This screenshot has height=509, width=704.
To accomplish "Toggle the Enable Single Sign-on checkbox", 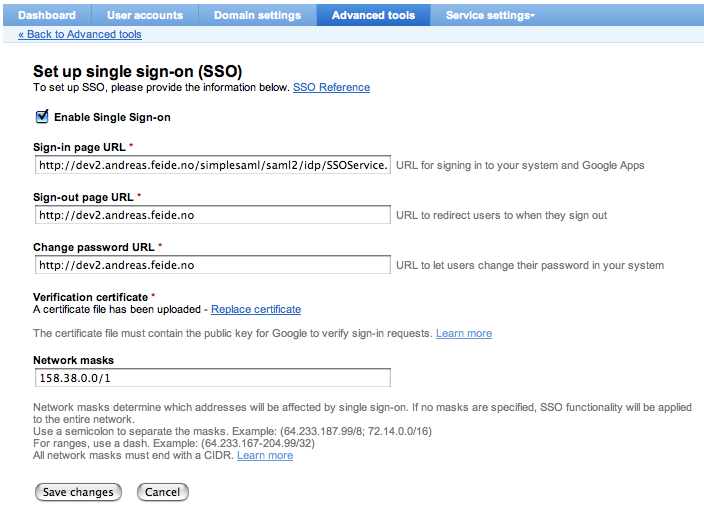I will [42, 117].
